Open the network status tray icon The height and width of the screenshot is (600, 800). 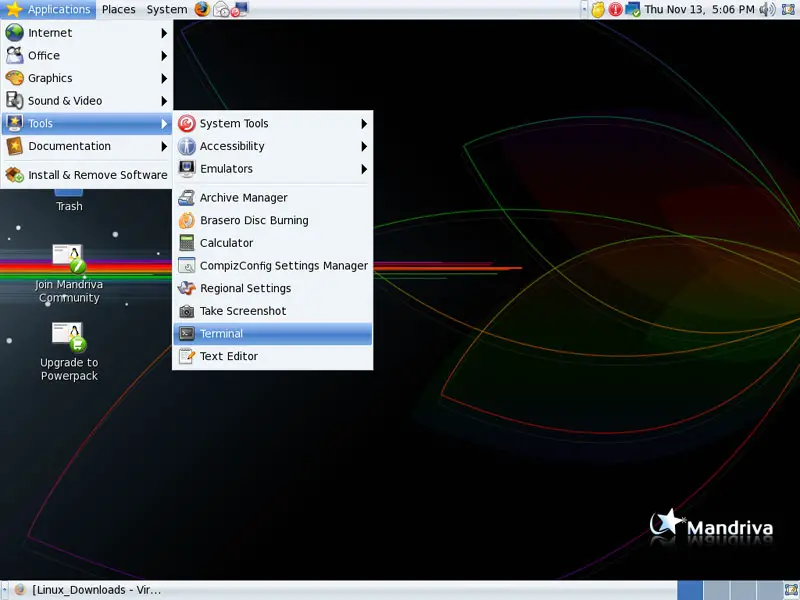pyautogui.click(x=633, y=9)
